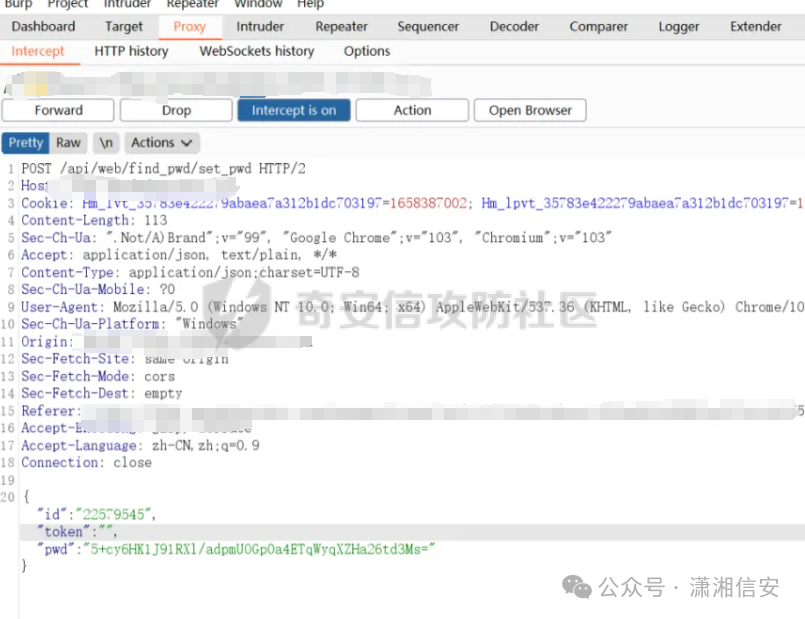
Task: Switch to the Repeater tool tab
Action: (341, 27)
